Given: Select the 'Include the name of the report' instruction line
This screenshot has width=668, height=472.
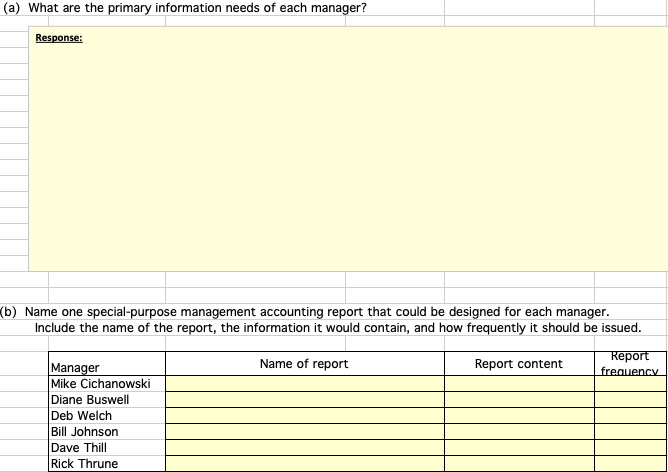Looking at the screenshot, I should [338, 328].
